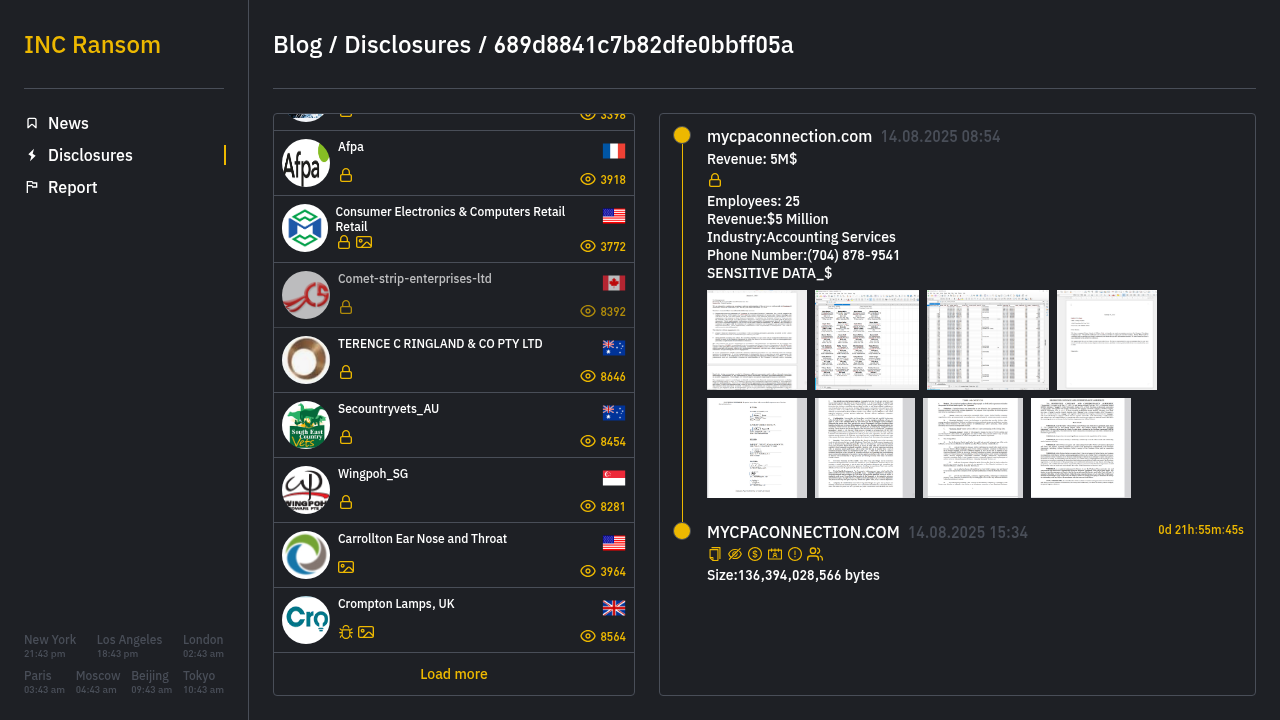
Task: Click the lock icon under Wingpoh_SG
Action: pos(346,502)
